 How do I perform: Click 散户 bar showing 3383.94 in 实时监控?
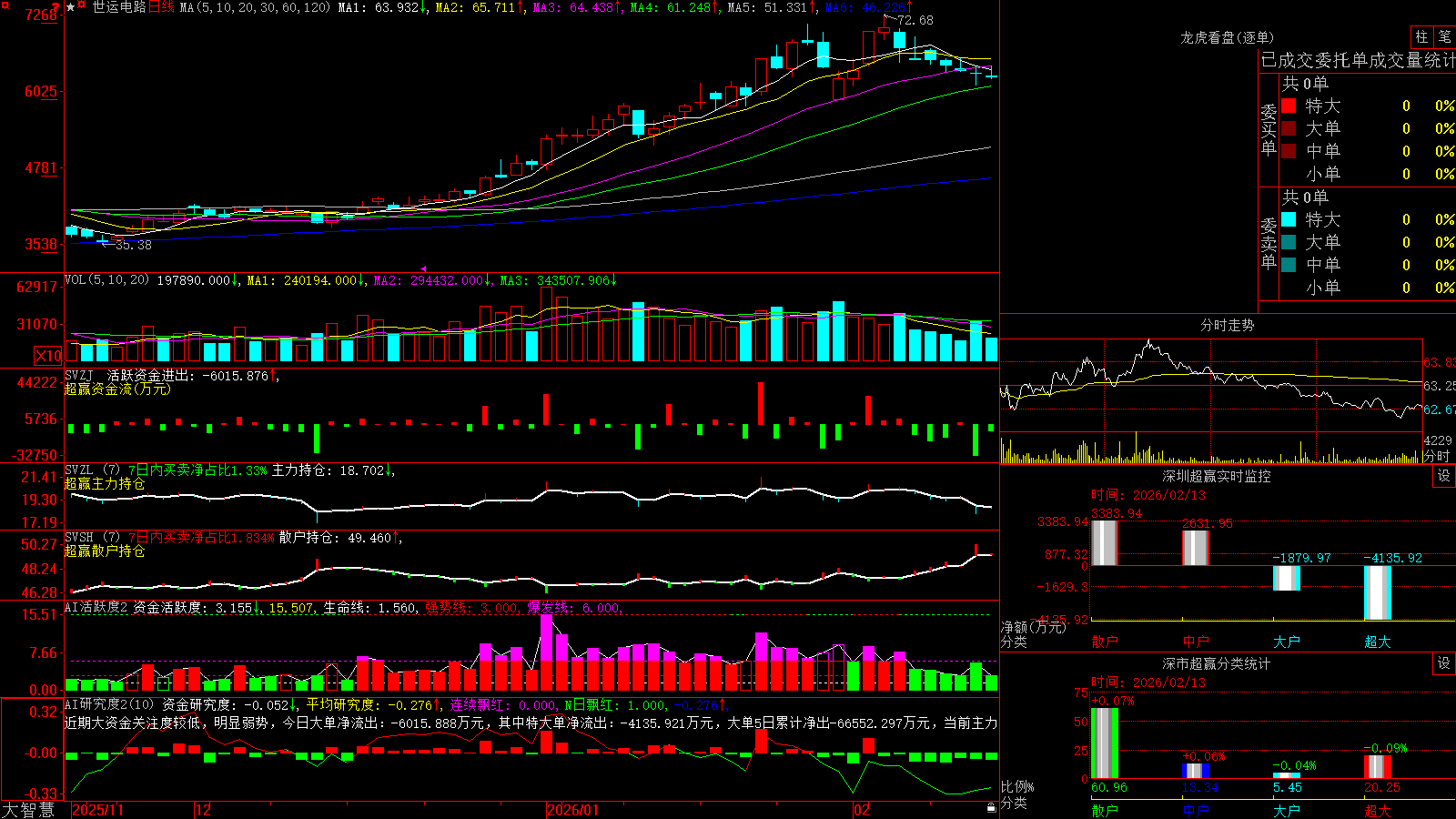pyautogui.click(x=1105, y=543)
